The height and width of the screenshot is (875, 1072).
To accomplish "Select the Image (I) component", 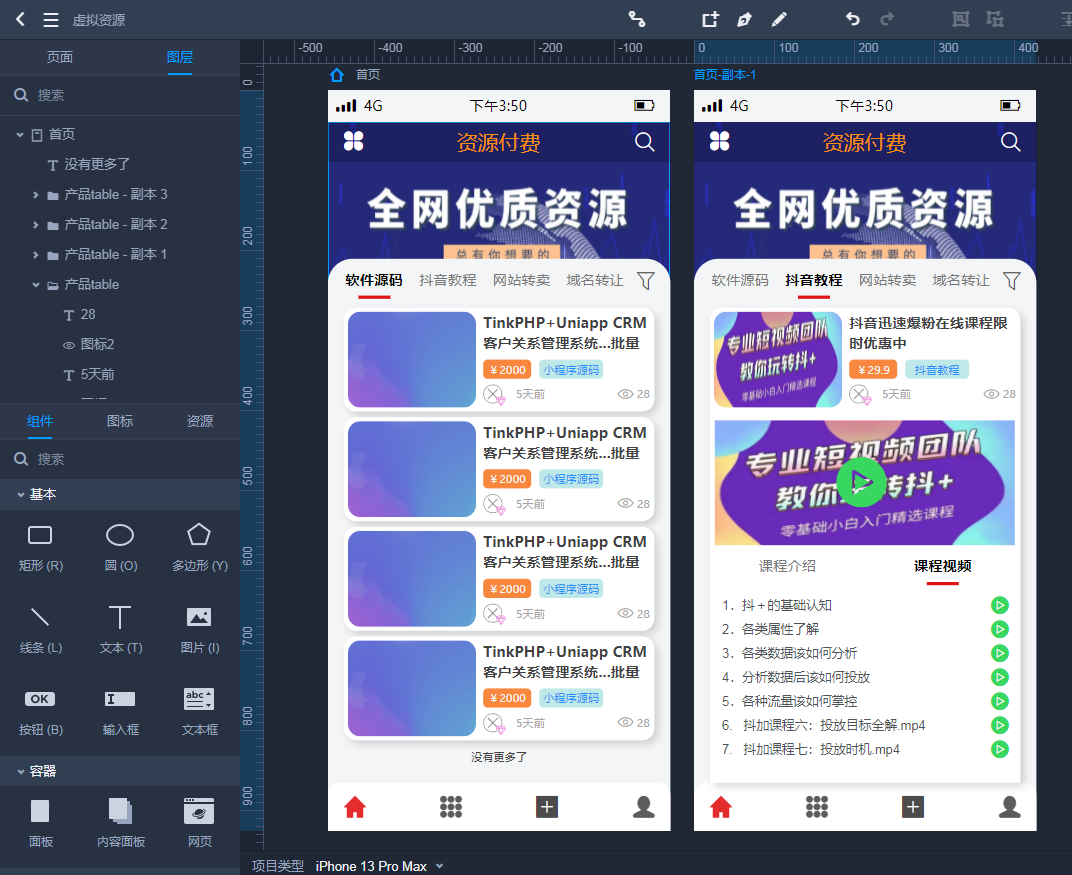I will pyautogui.click(x=200, y=630).
